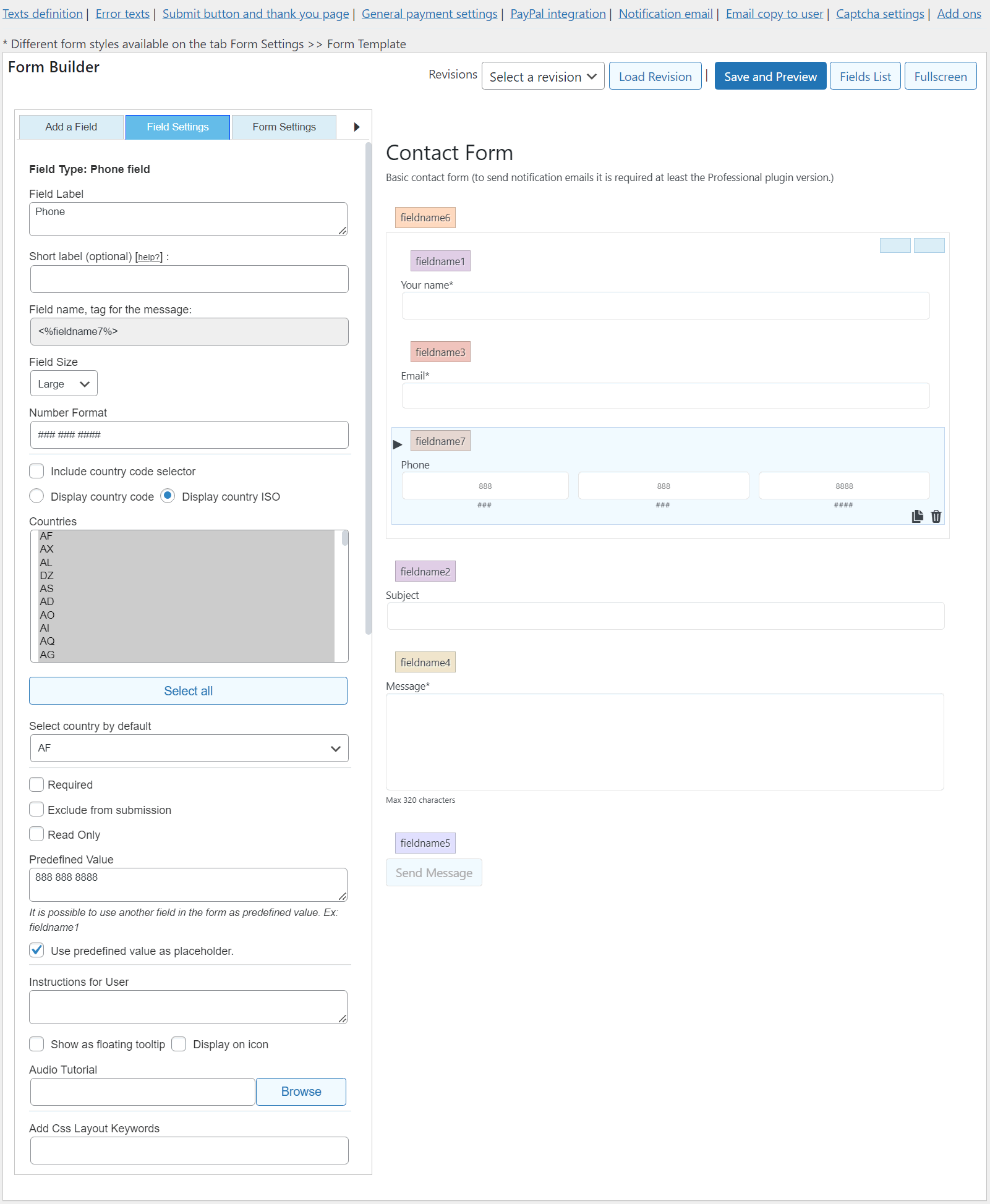The image size is (990, 1204).
Task: Enable Show as floating tooltip
Action: 37,1044
